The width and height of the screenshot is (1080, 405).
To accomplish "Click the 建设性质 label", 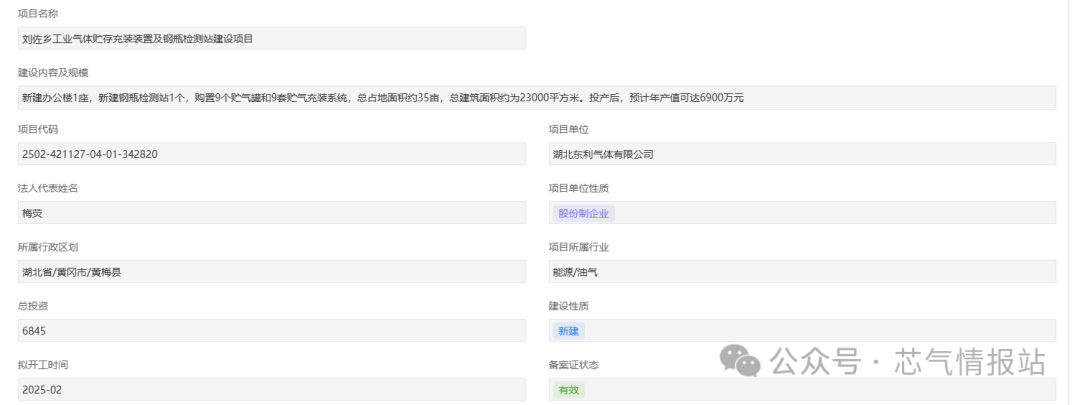I will pyautogui.click(x=569, y=305).
